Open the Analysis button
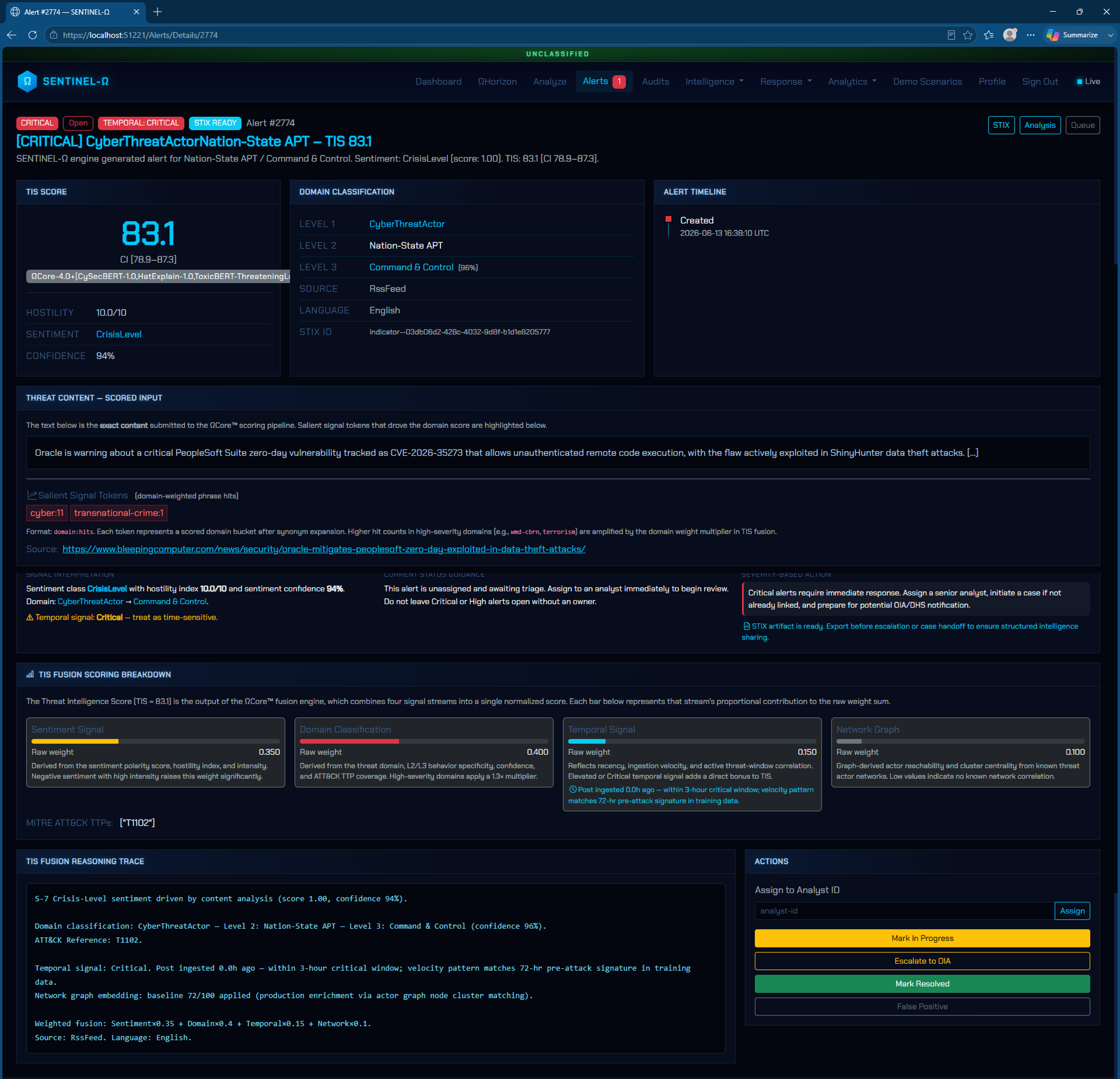This screenshot has width=1120, height=1079. click(x=1040, y=125)
